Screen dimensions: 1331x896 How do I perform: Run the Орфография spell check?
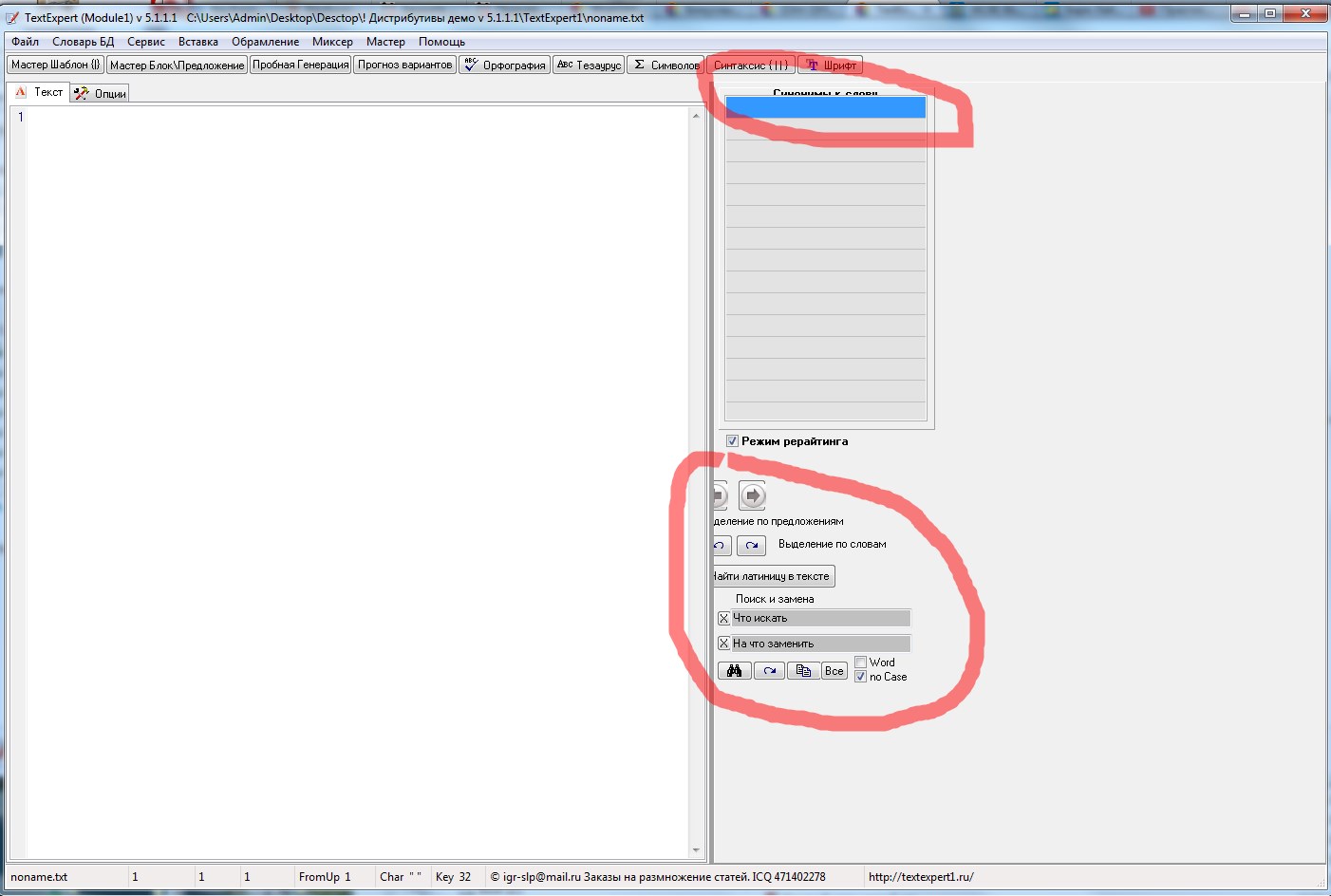click(504, 65)
